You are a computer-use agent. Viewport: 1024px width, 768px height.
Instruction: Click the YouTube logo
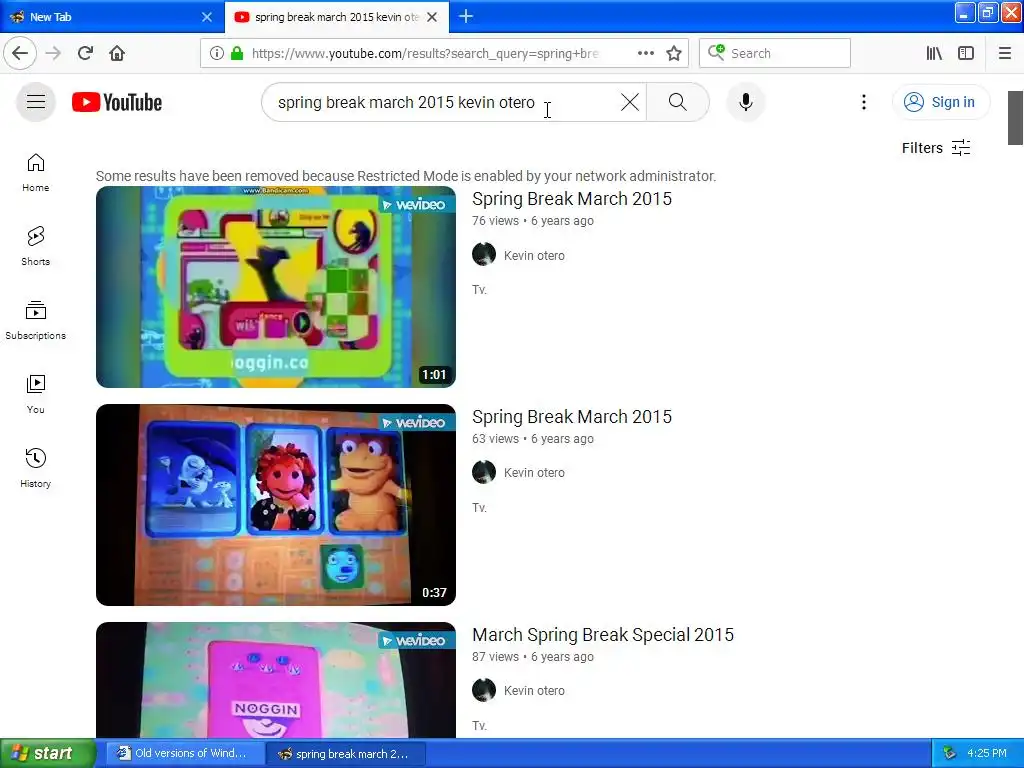pos(117,103)
